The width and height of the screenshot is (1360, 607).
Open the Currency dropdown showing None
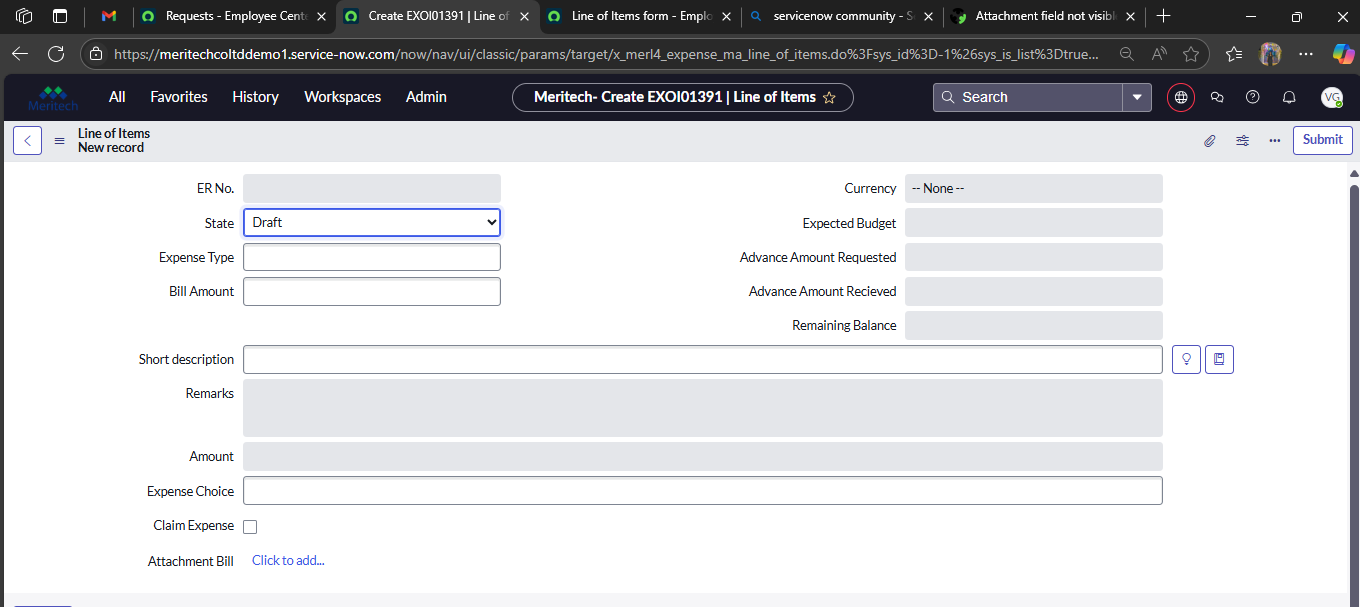[1034, 188]
